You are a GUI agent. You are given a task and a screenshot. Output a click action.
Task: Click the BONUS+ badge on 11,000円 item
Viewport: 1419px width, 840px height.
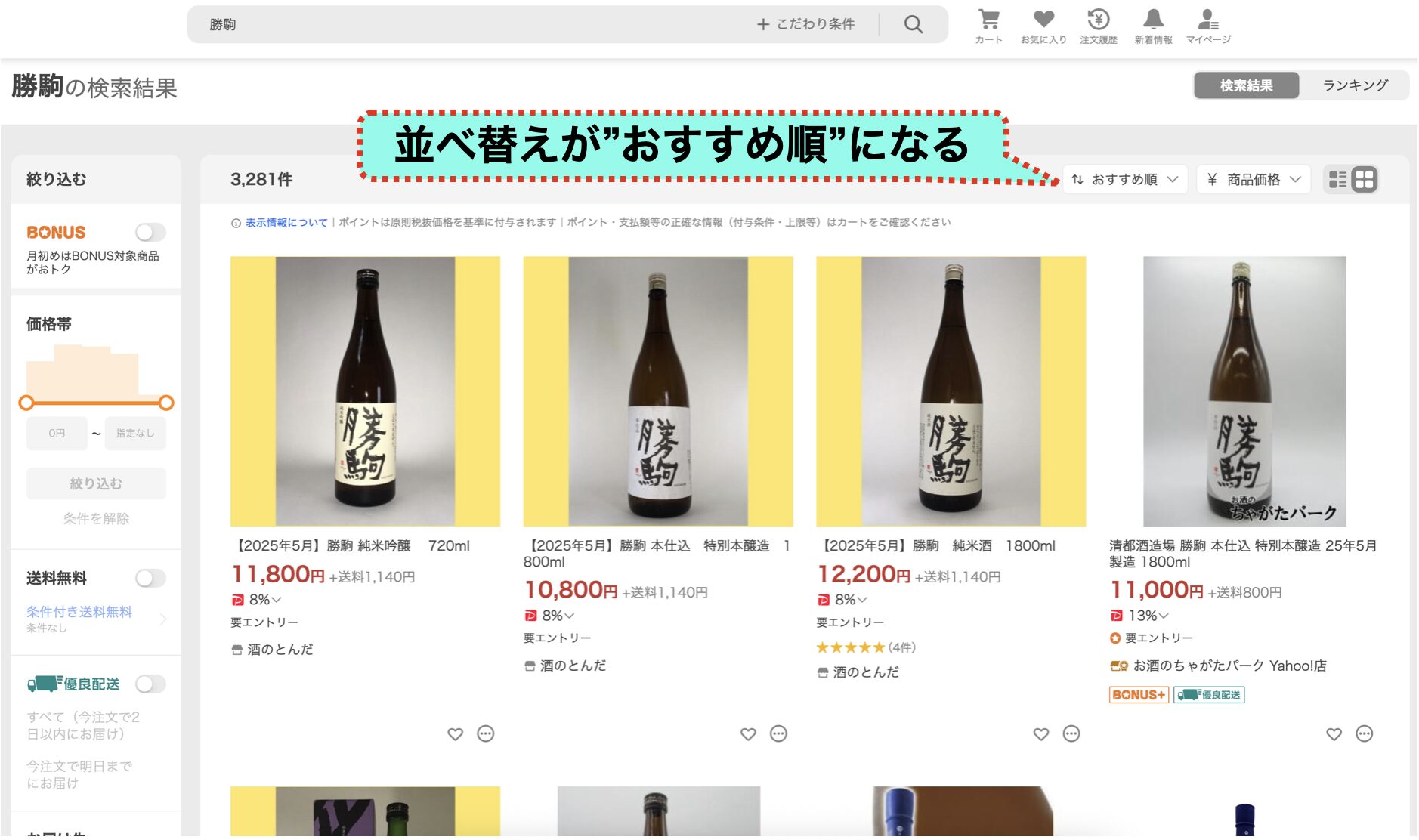(x=1139, y=695)
